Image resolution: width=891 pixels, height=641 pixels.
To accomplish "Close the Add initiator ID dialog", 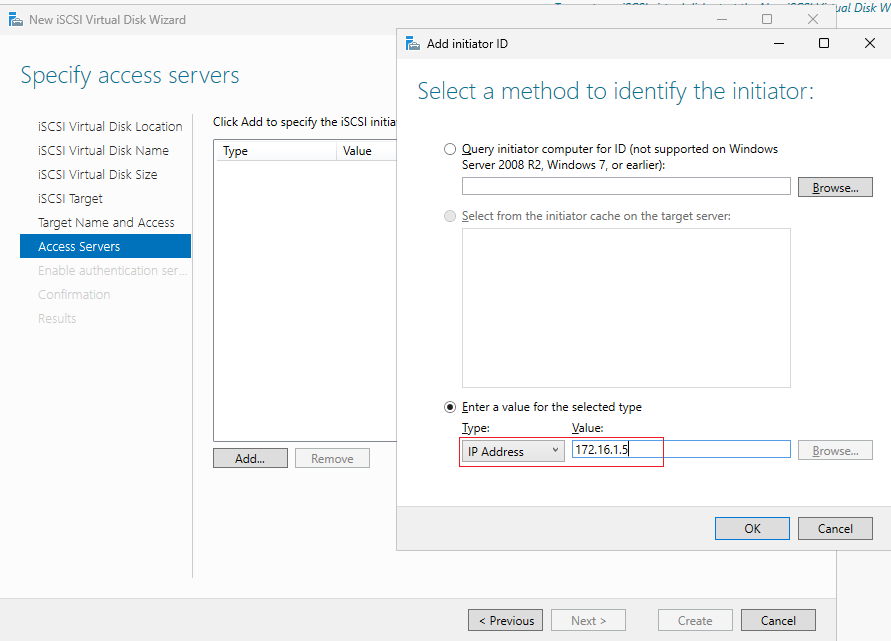I will point(869,44).
